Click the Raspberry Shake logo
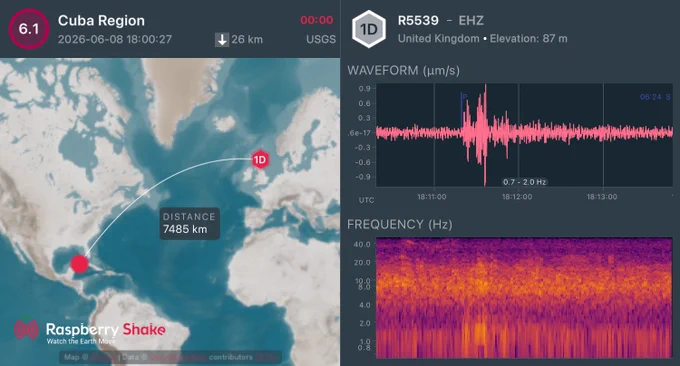Screen dimensions: 680x366 click(x=90, y=332)
